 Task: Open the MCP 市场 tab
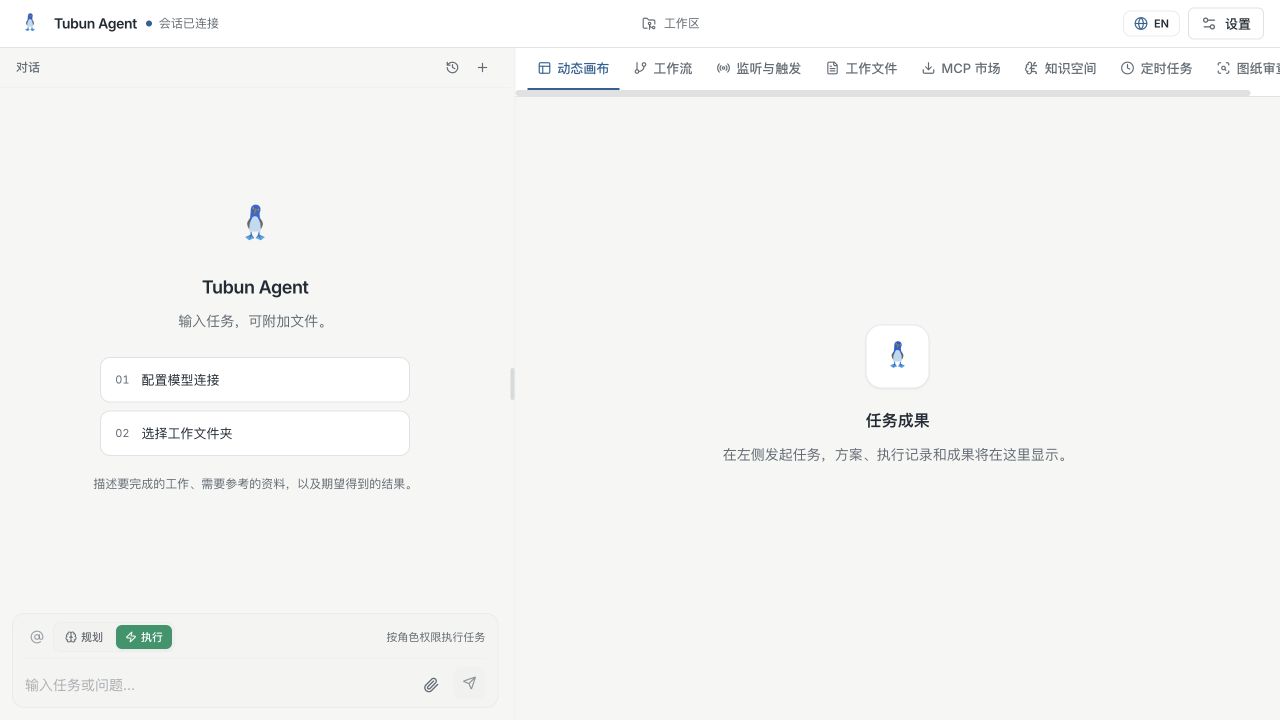(x=961, y=69)
